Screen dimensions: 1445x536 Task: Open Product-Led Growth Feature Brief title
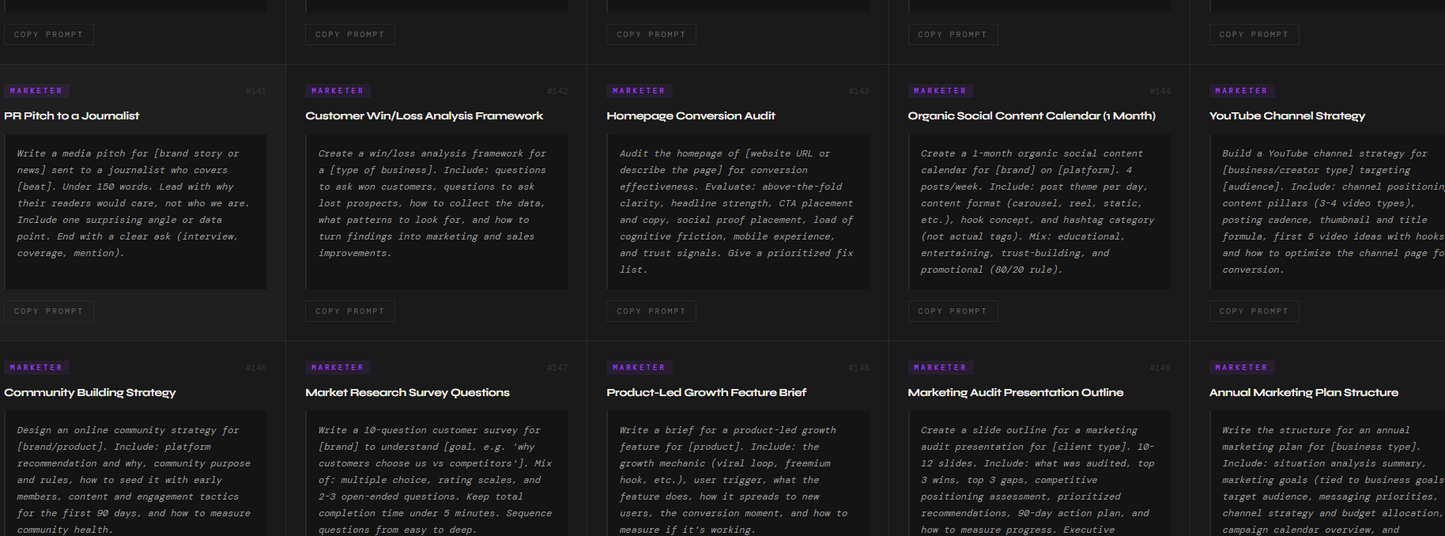tap(707, 393)
